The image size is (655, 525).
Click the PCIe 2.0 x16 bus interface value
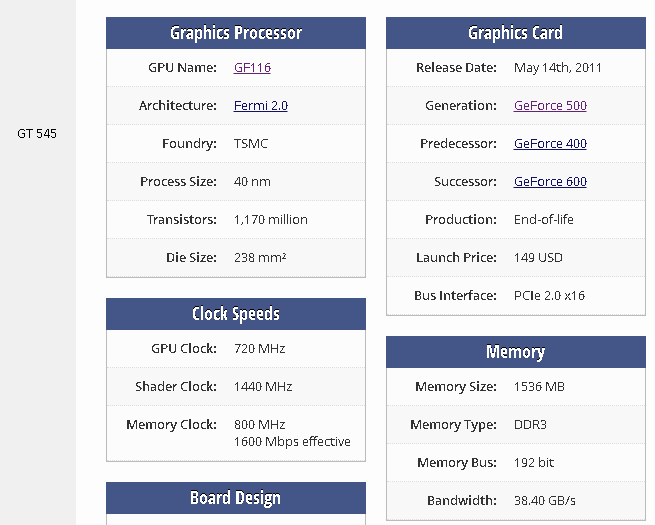point(549,296)
